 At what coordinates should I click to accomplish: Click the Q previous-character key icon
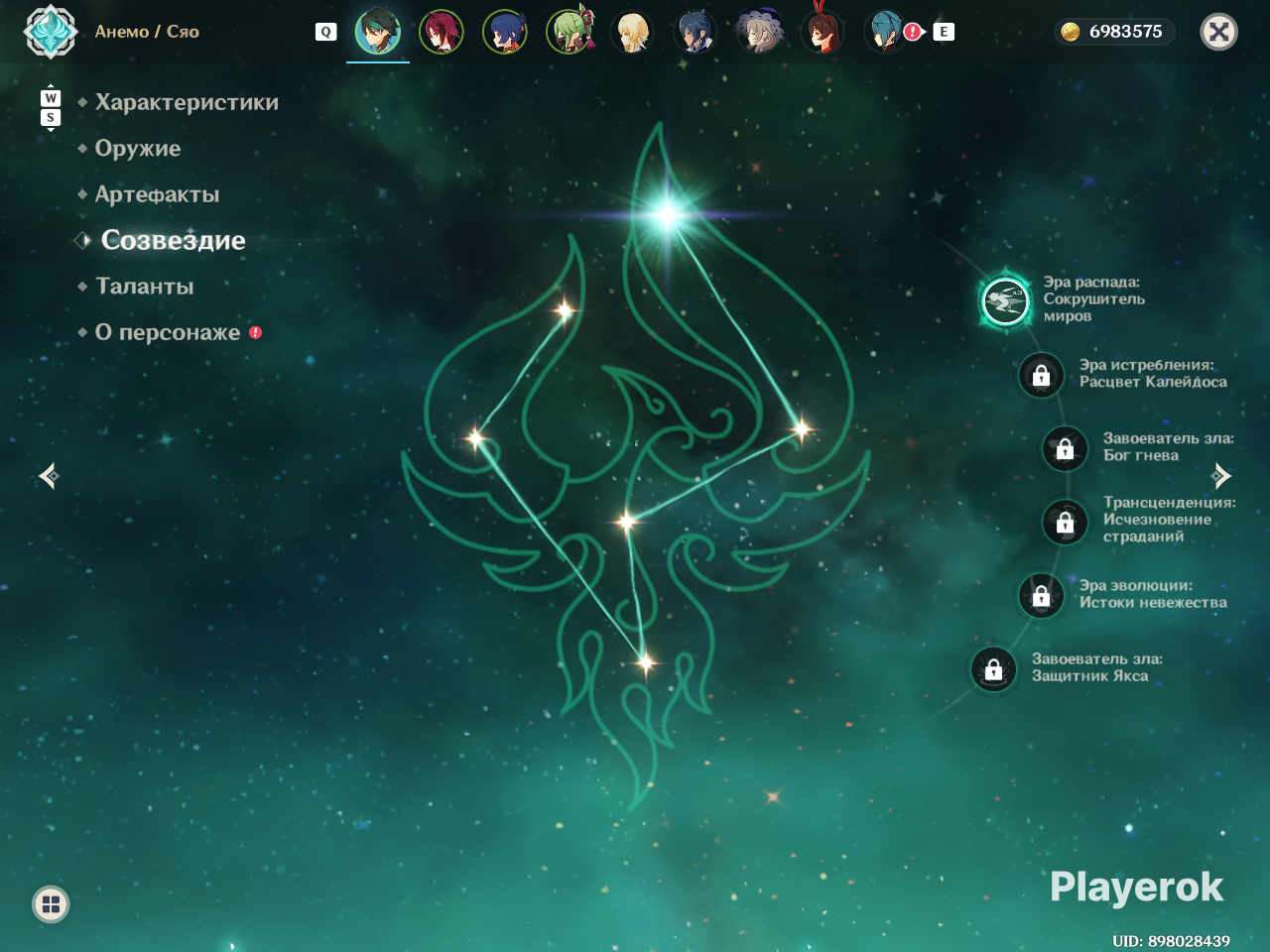click(x=325, y=32)
